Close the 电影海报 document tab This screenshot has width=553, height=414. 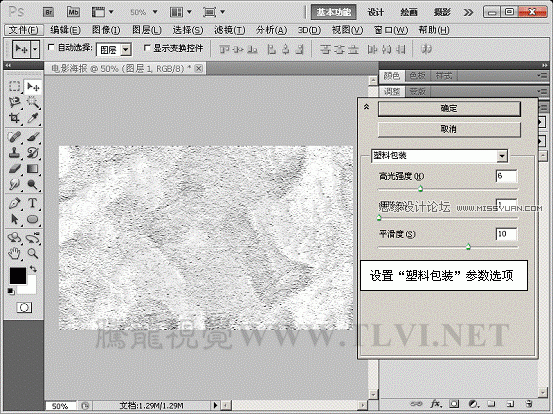point(199,68)
